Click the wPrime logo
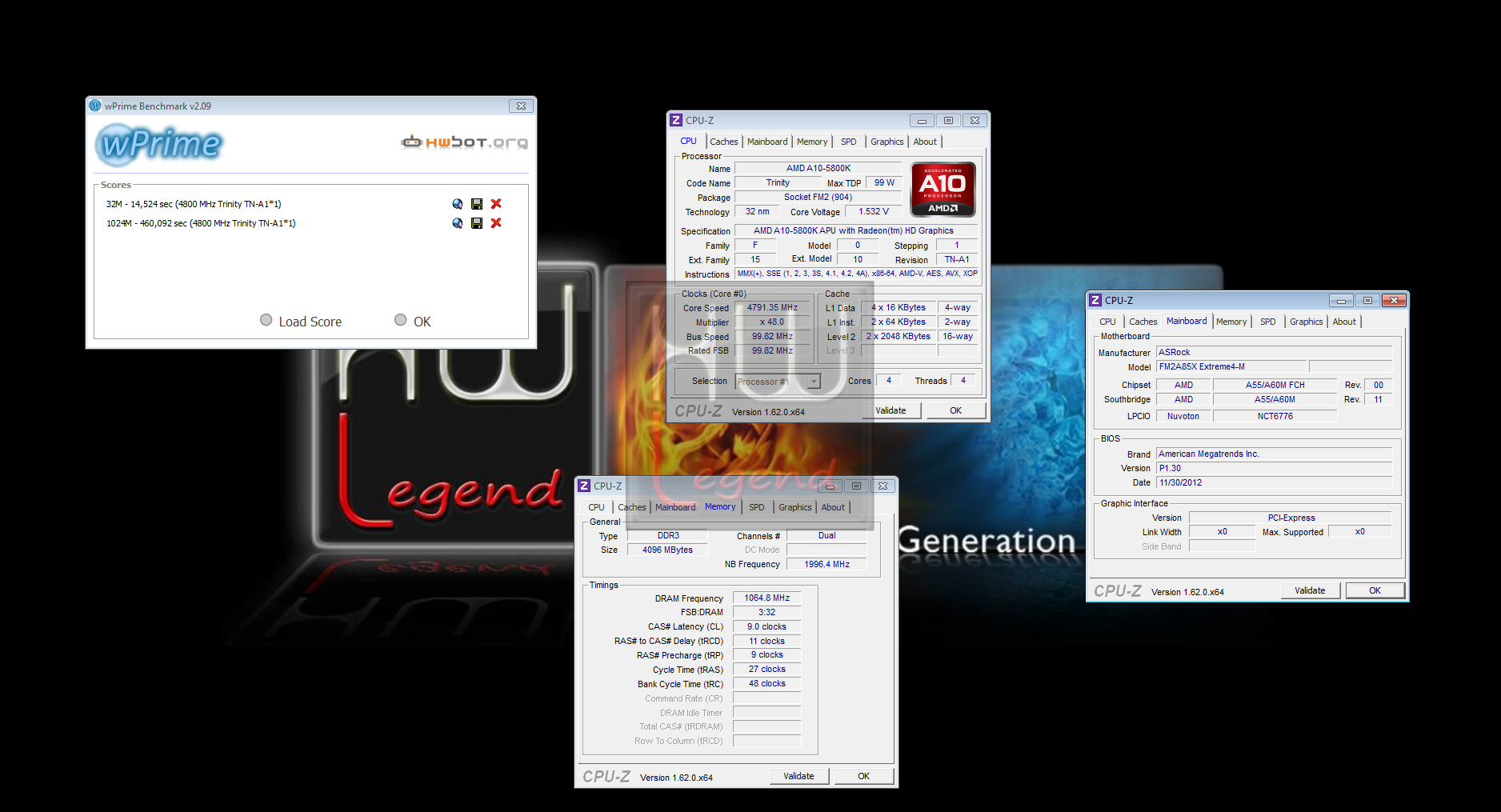The width and height of the screenshot is (1501, 812). 158,145
